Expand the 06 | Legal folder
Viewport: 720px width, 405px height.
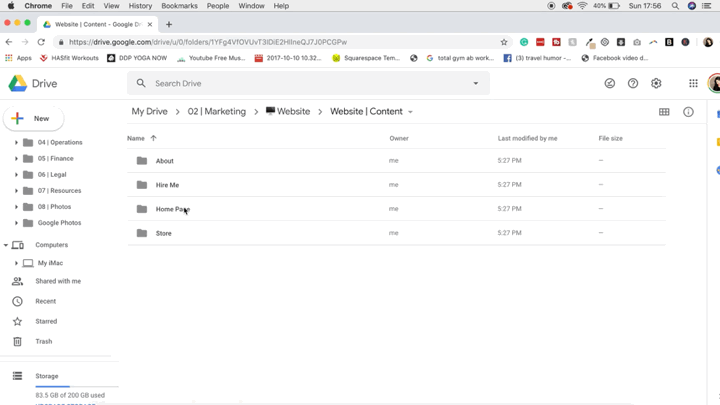coord(16,174)
